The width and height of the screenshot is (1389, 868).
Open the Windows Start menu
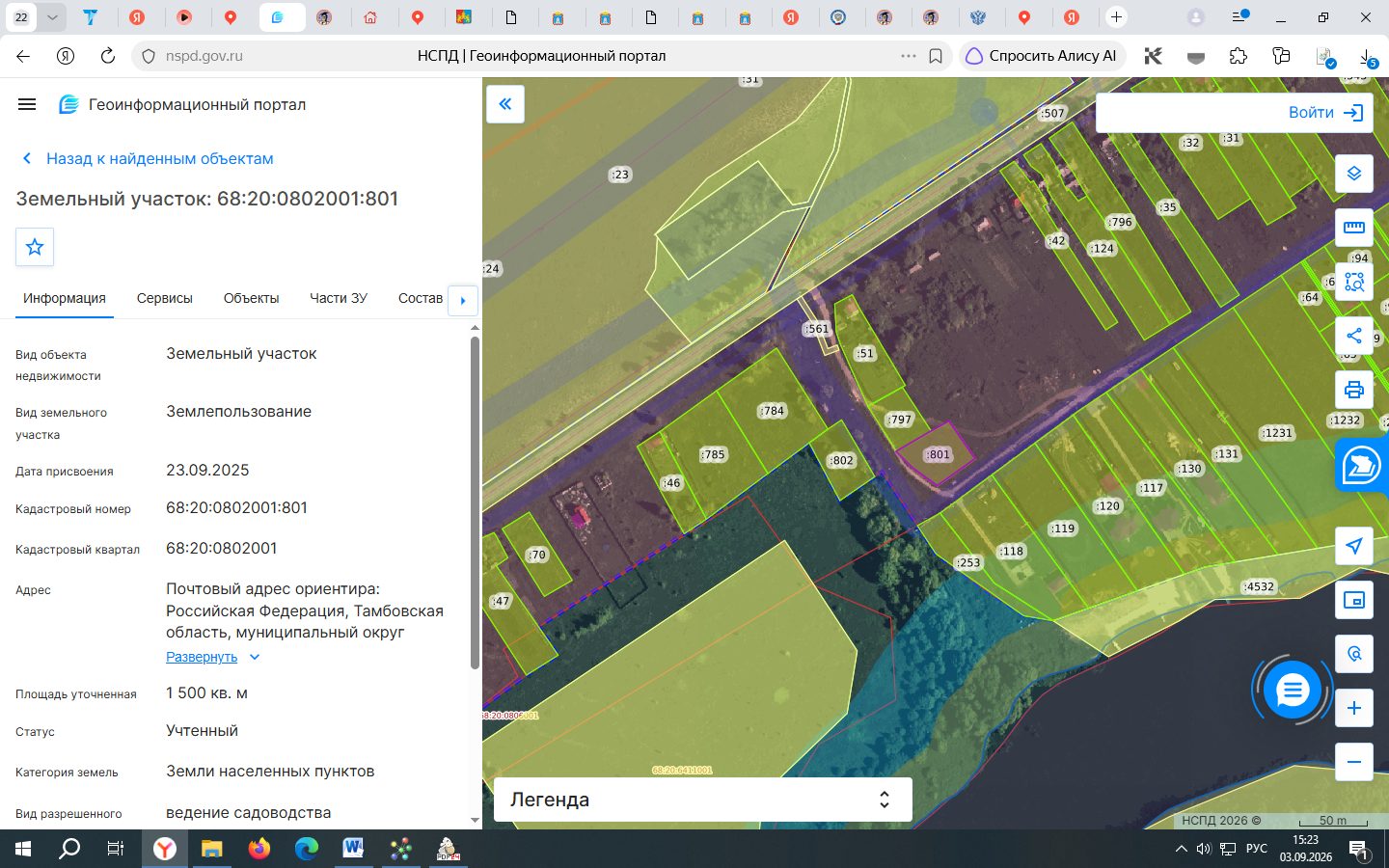(x=23, y=849)
